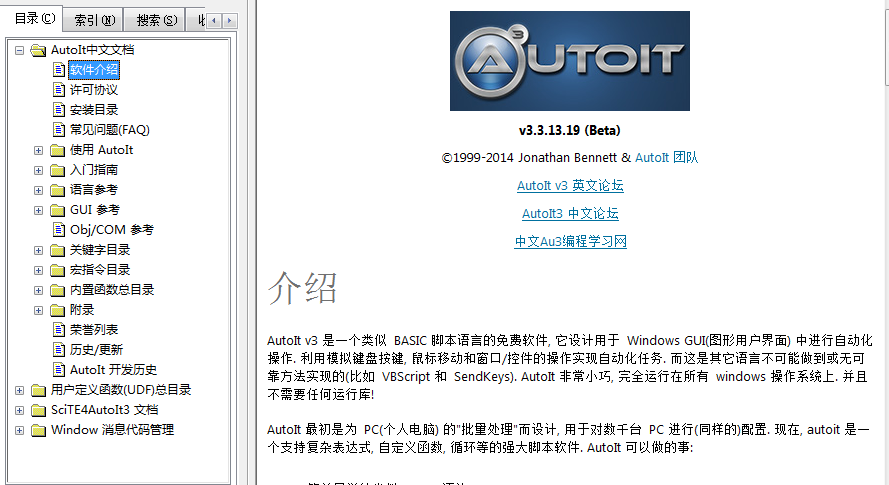Select the 历史/更新 topic text
The height and width of the screenshot is (485, 889).
[96, 349]
